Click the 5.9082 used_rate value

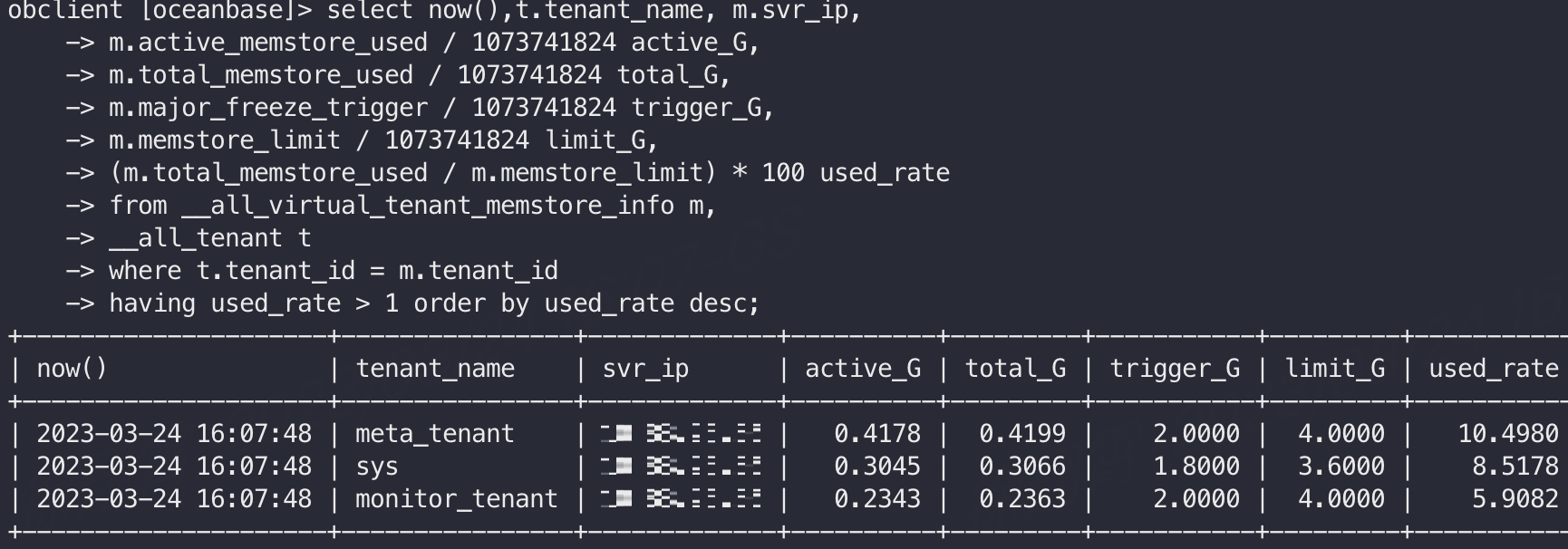click(x=1515, y=499)
